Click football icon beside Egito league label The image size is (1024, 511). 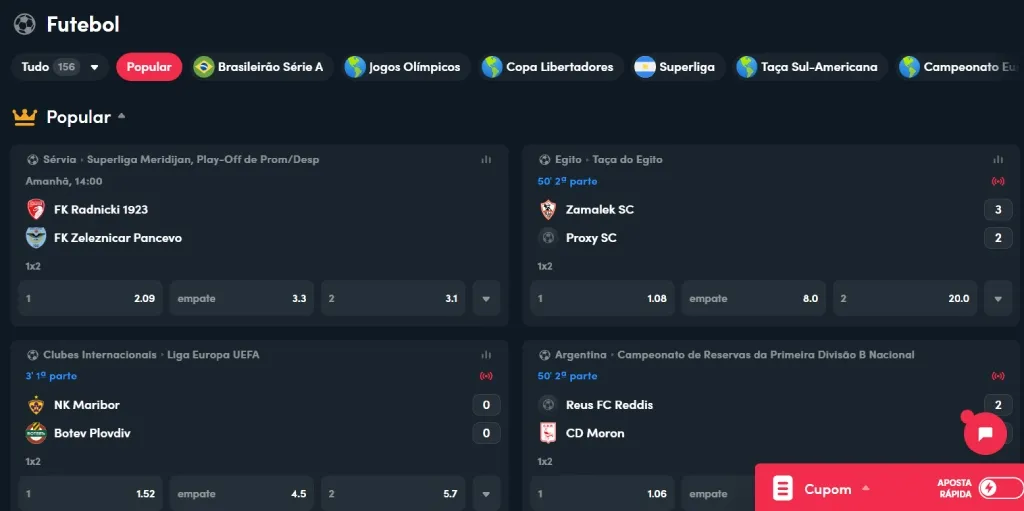tap(545, 159)
